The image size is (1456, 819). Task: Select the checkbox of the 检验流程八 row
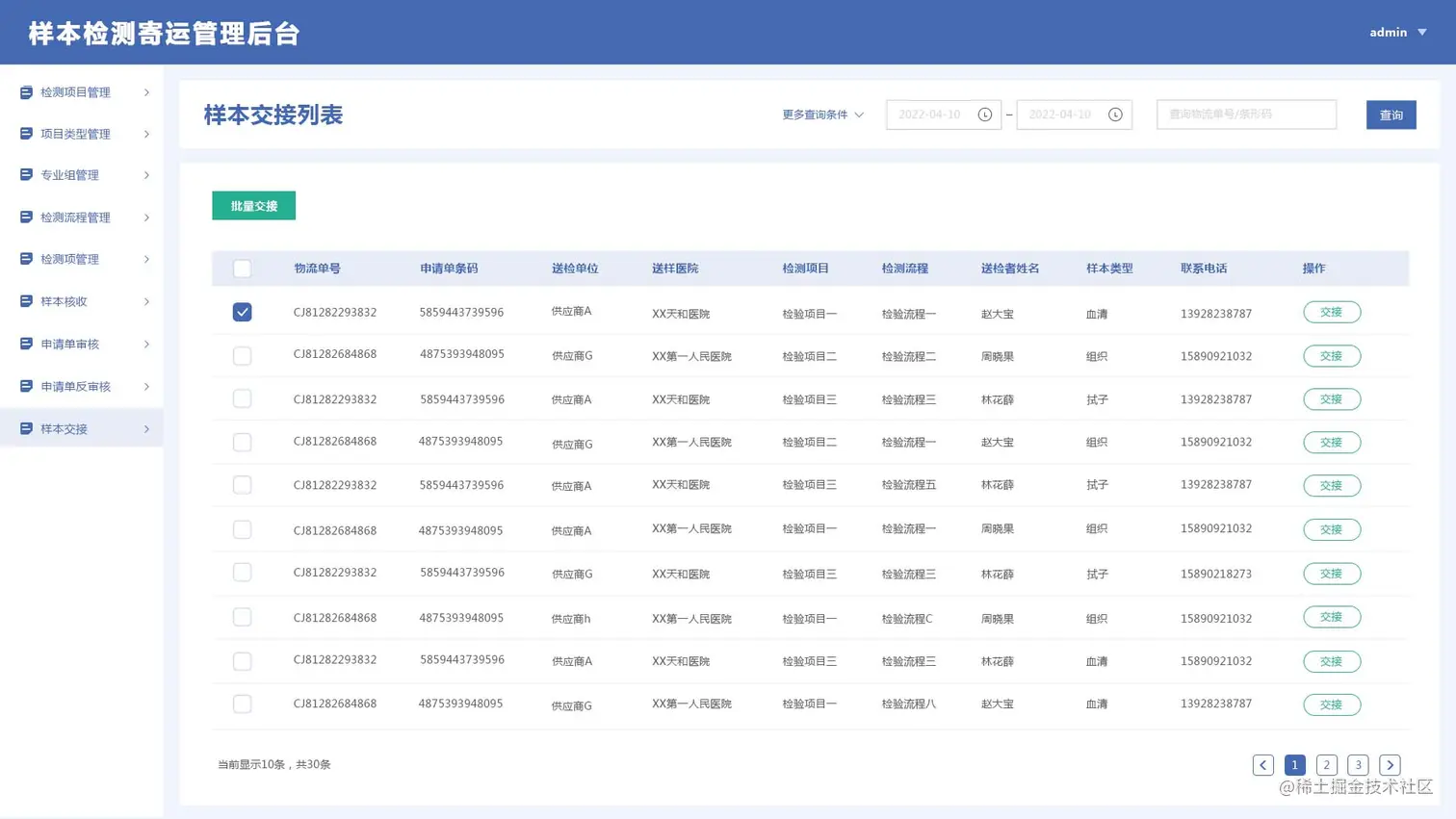point(242,704)
